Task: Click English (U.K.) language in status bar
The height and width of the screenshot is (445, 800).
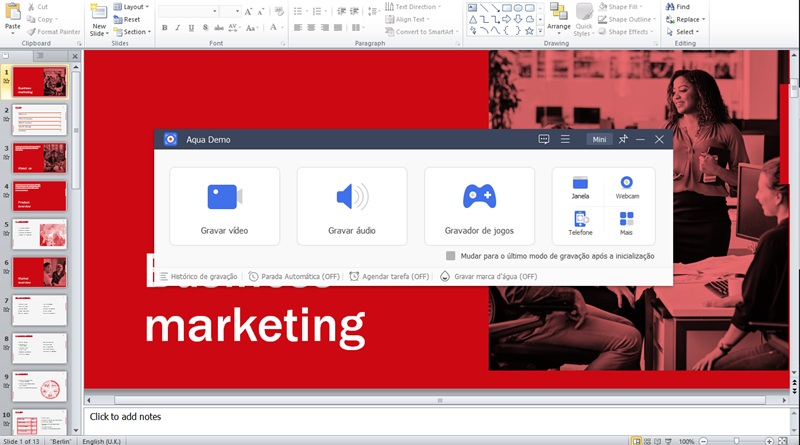Action: [102, 441]
